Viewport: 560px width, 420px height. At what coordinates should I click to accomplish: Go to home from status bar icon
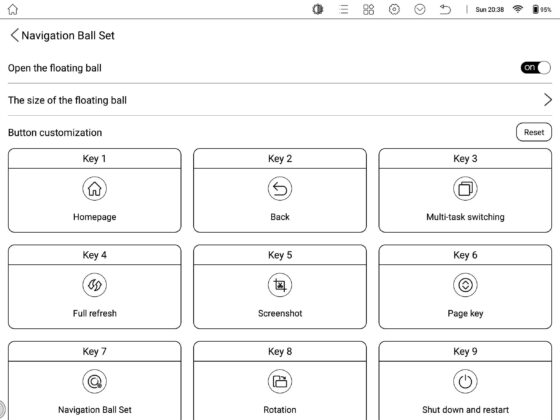[x=13, y=9]
